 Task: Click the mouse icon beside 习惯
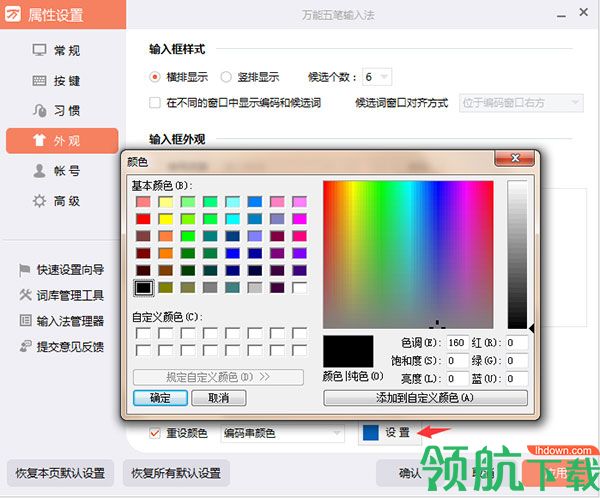[39, 111]
